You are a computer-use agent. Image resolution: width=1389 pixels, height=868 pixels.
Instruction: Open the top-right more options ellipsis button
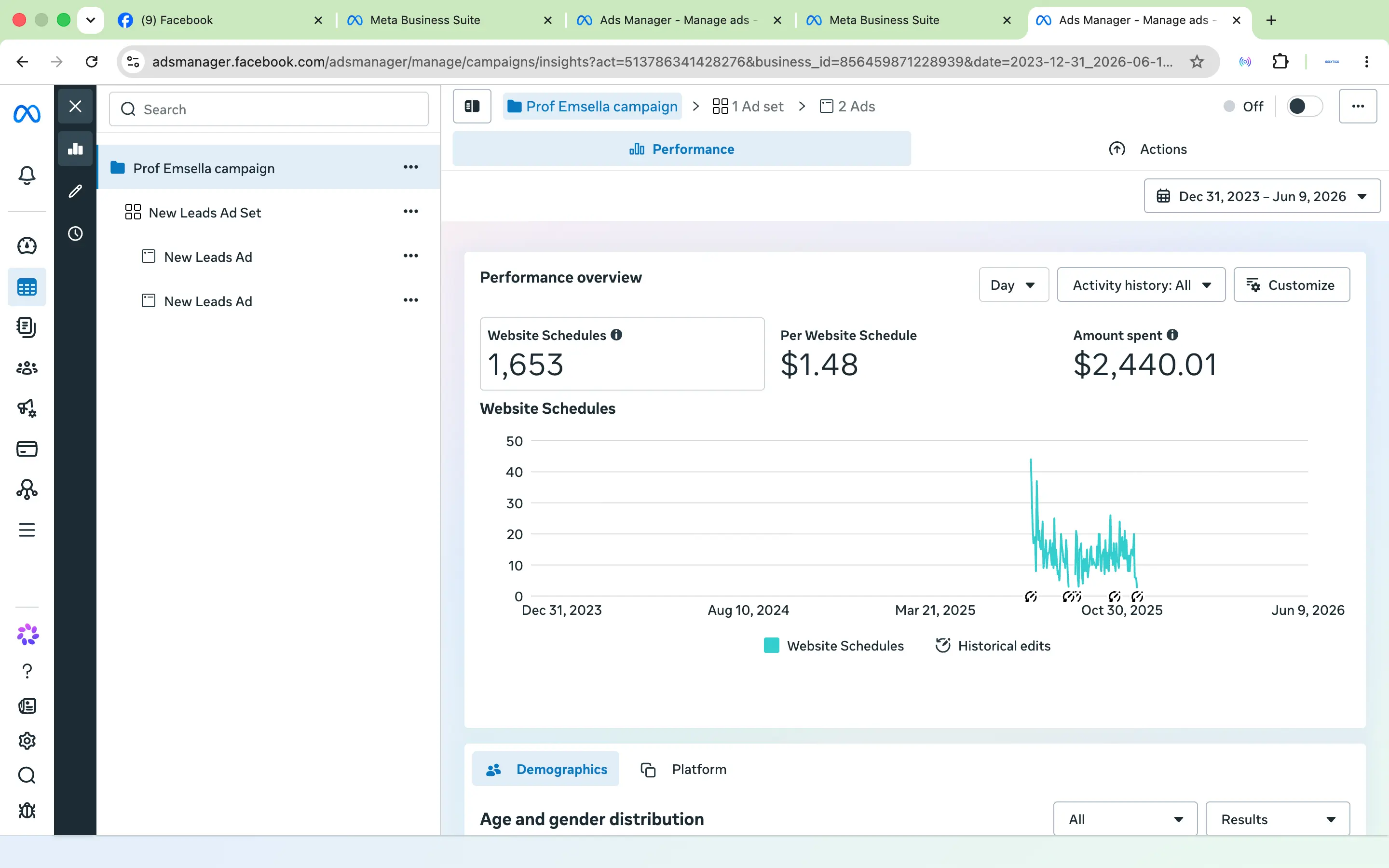1358,106
